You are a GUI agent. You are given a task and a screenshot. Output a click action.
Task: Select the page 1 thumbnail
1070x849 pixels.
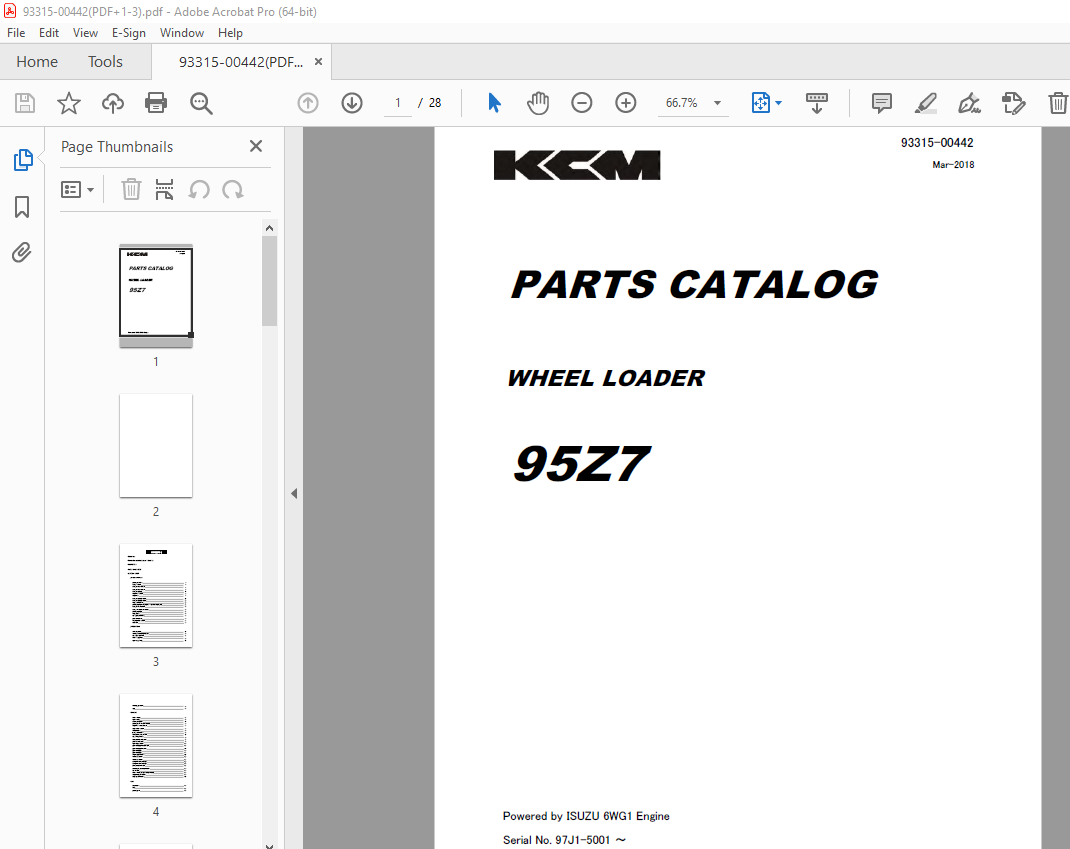click(x=156, y=295)
